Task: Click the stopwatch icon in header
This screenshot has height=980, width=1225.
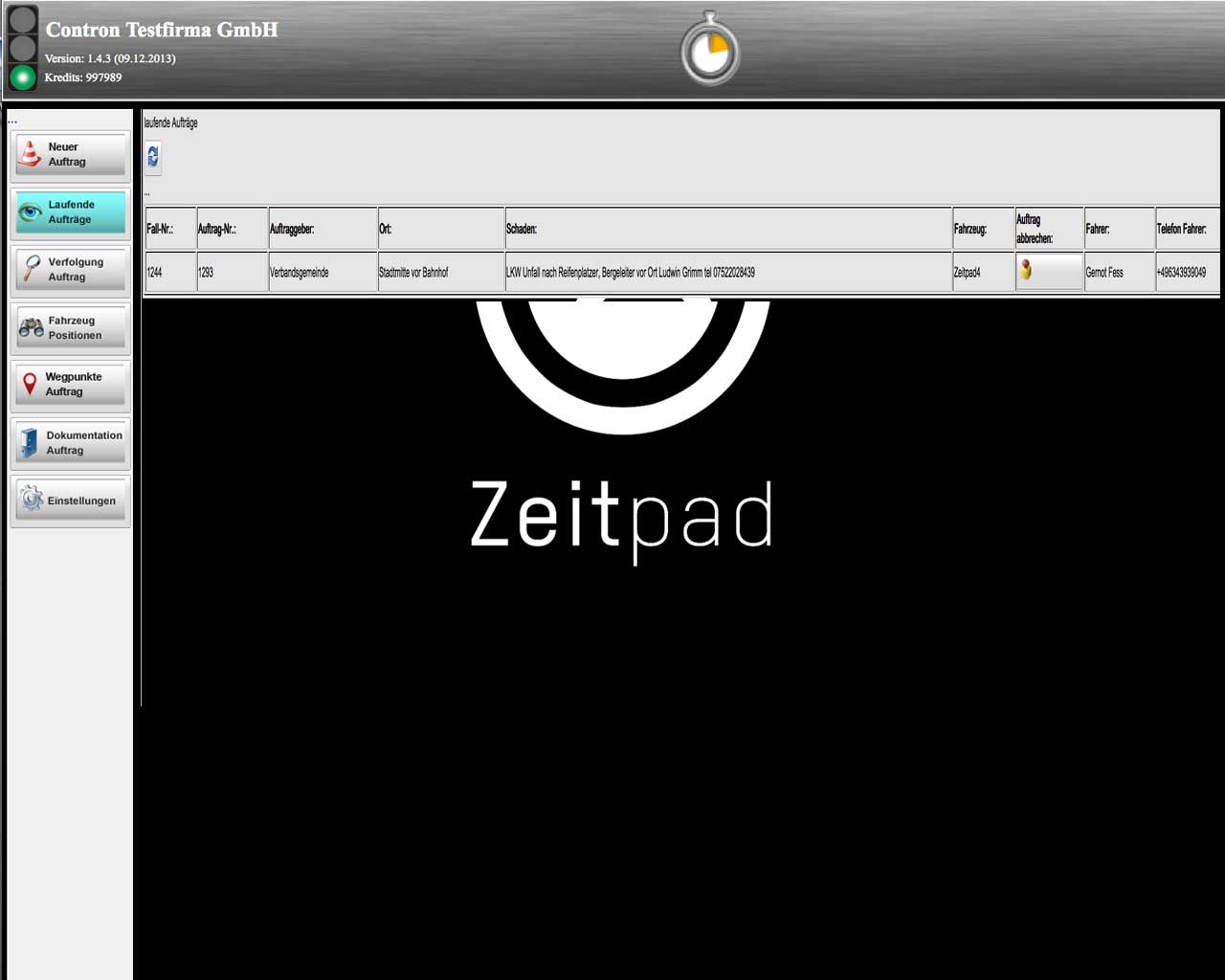Action: 710,50
